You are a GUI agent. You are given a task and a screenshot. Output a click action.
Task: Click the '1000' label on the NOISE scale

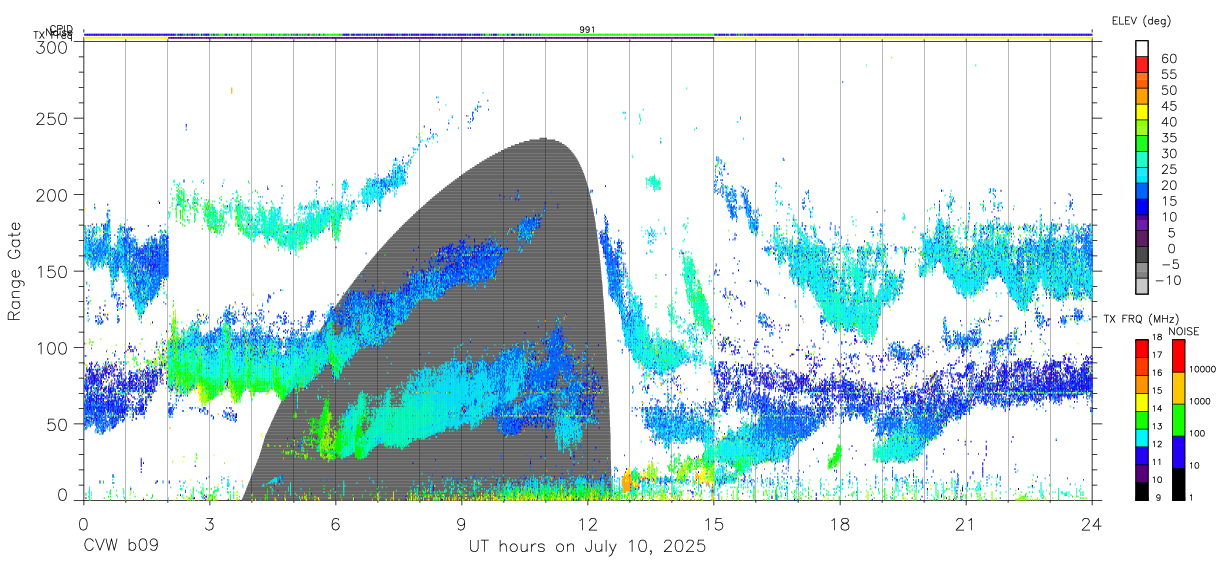tap(1199, 401)
